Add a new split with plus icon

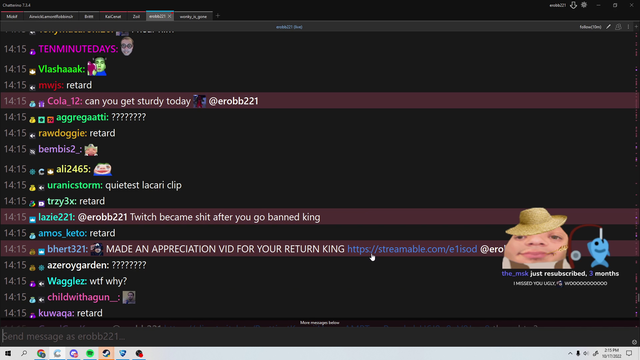click(636, 27)
